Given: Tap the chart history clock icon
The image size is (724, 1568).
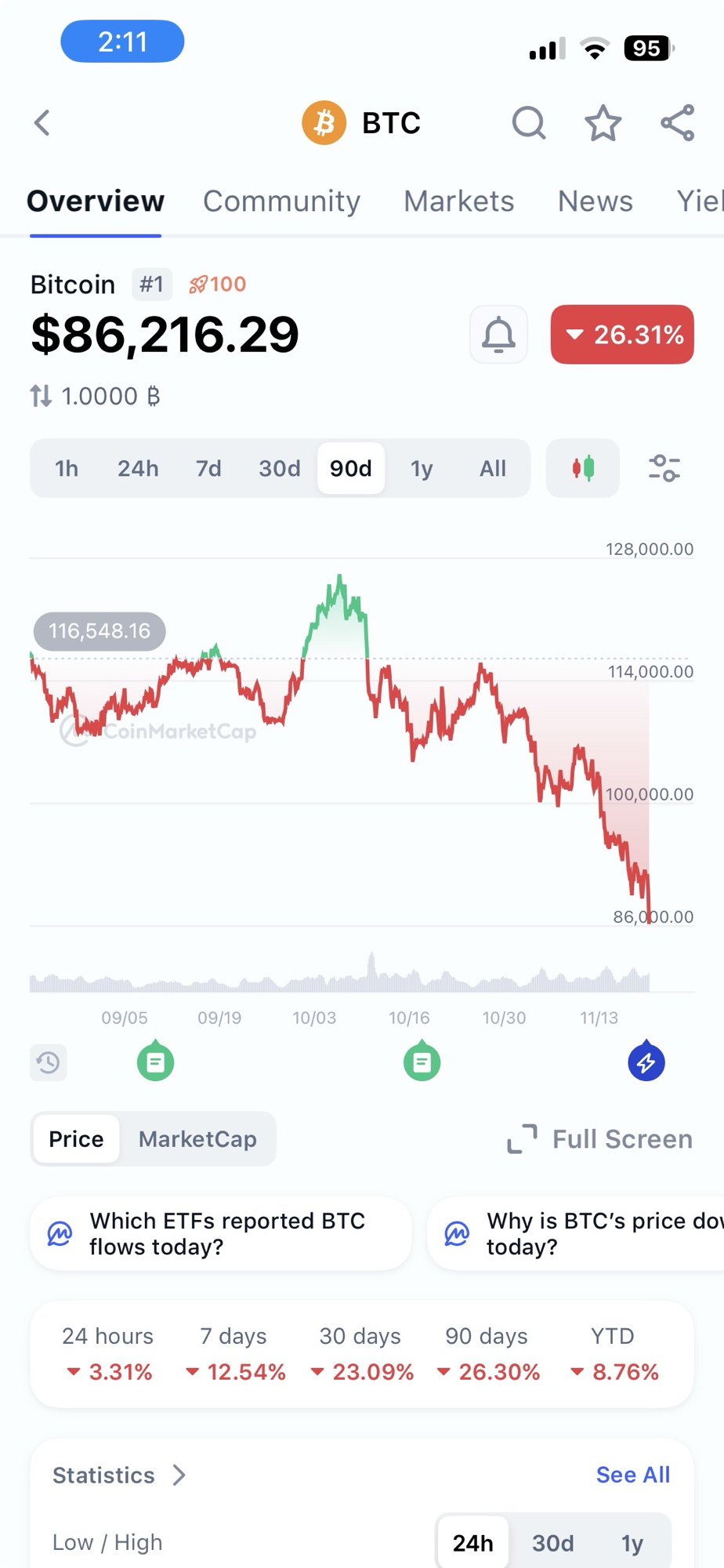Looking at the screenshot, I should pos(49,1062).
